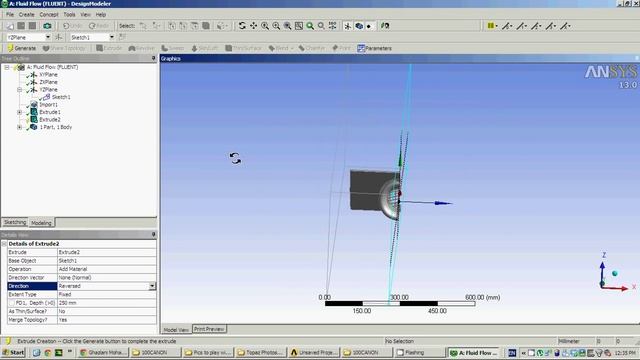
Task: Open the Help menu
Action: pos(101,14)
